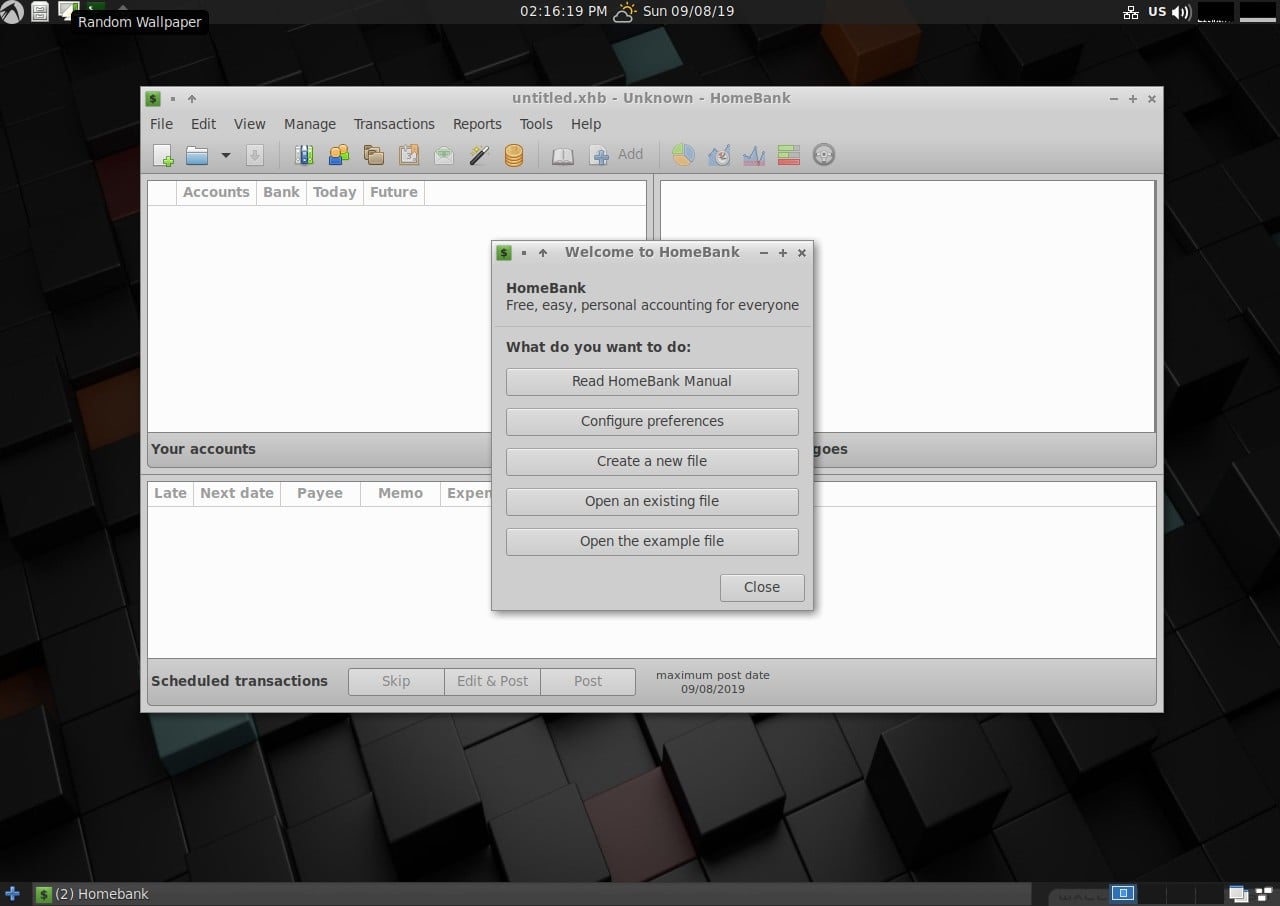
Task: Click Read HomeBank Manual button
Action: [652, 381]
